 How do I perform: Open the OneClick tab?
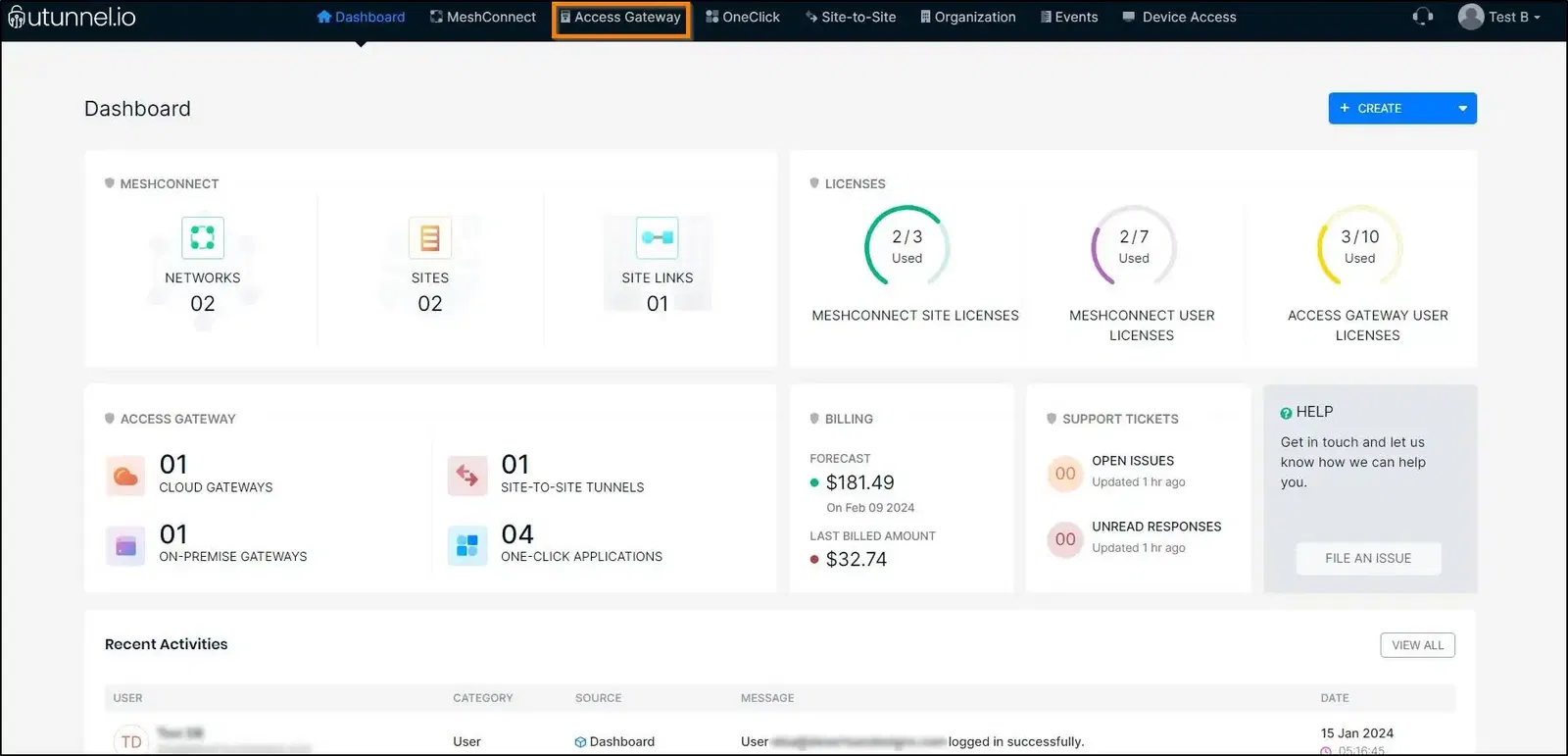[x=743, y=17]
